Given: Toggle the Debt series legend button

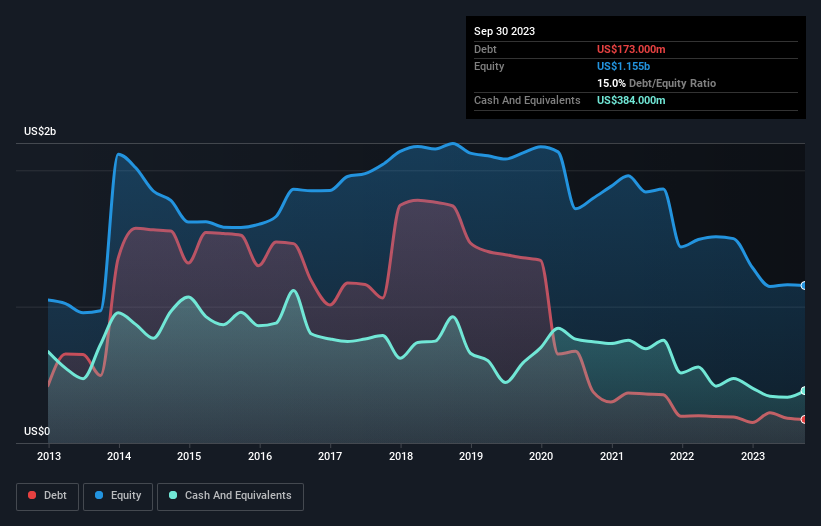Looking at the screenshot, I should tap(48, 496).
